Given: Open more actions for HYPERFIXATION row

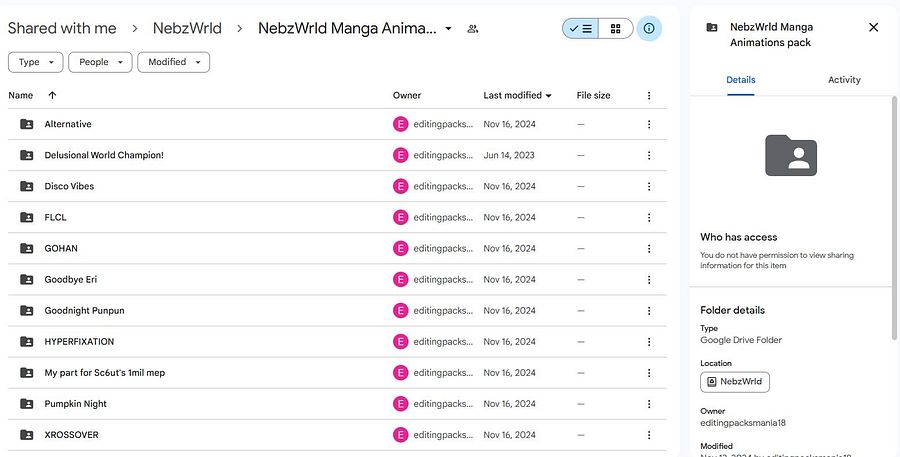Looking at the screenshot, I should coord(649,342).
